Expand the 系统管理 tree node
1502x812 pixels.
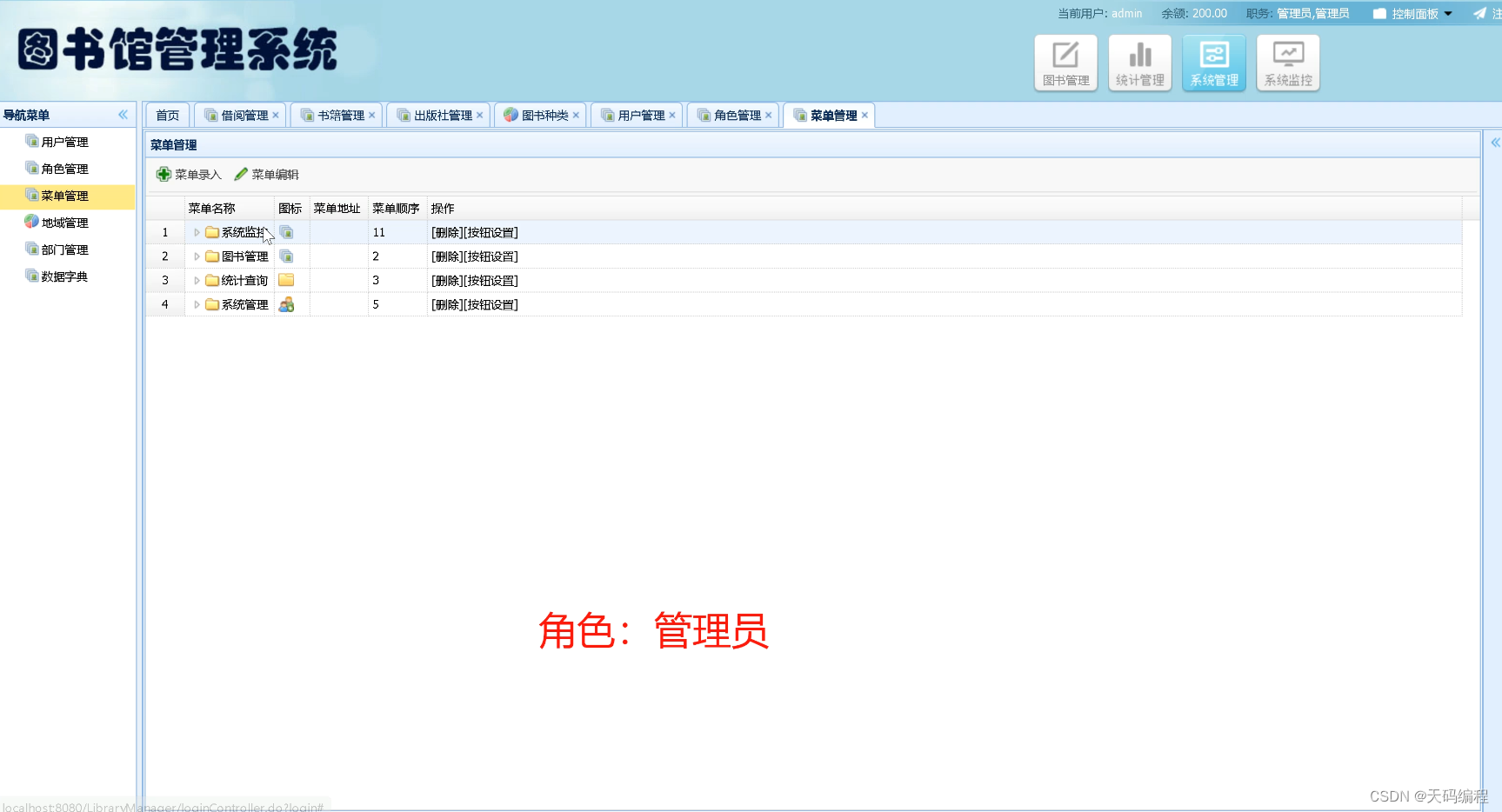(197, 304)
